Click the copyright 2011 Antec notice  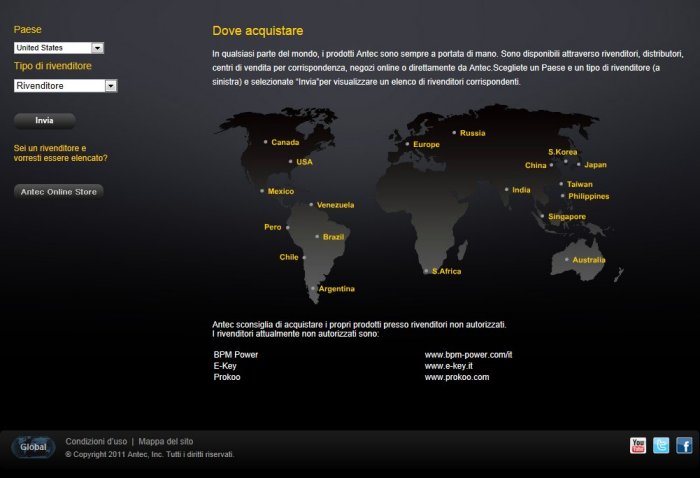[x=150, y=454]
